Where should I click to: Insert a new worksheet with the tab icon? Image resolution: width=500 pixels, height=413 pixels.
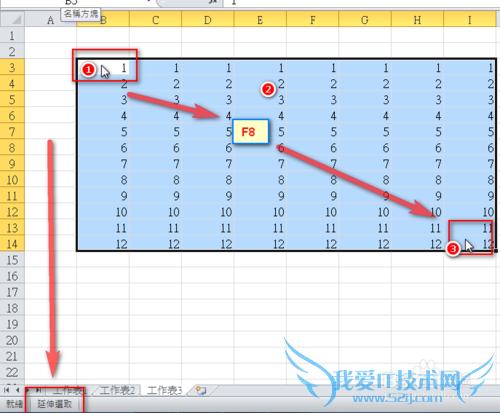click(x=201, y=390)
